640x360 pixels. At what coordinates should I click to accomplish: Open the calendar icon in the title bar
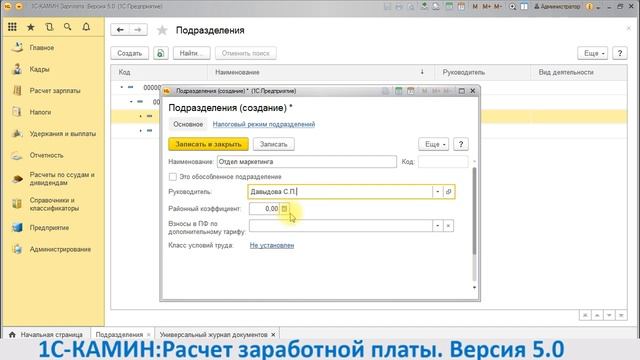click(461, 7)
